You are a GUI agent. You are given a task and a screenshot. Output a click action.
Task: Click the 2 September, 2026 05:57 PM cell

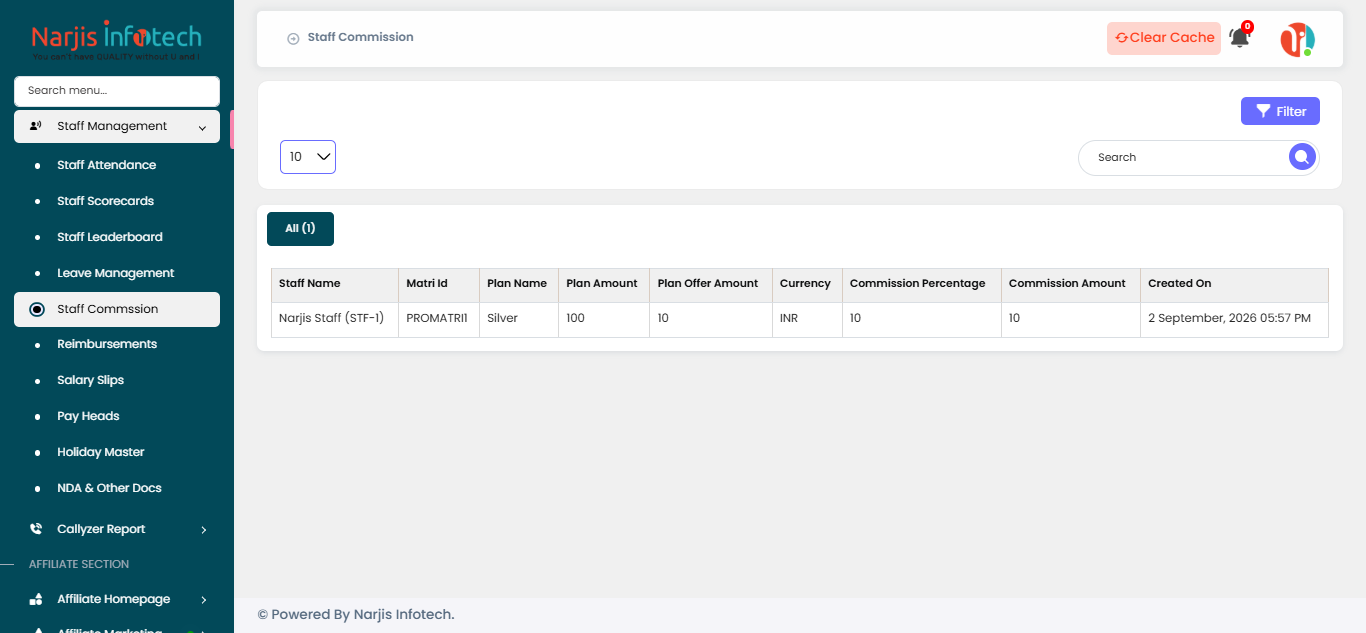click(1234, 319)
